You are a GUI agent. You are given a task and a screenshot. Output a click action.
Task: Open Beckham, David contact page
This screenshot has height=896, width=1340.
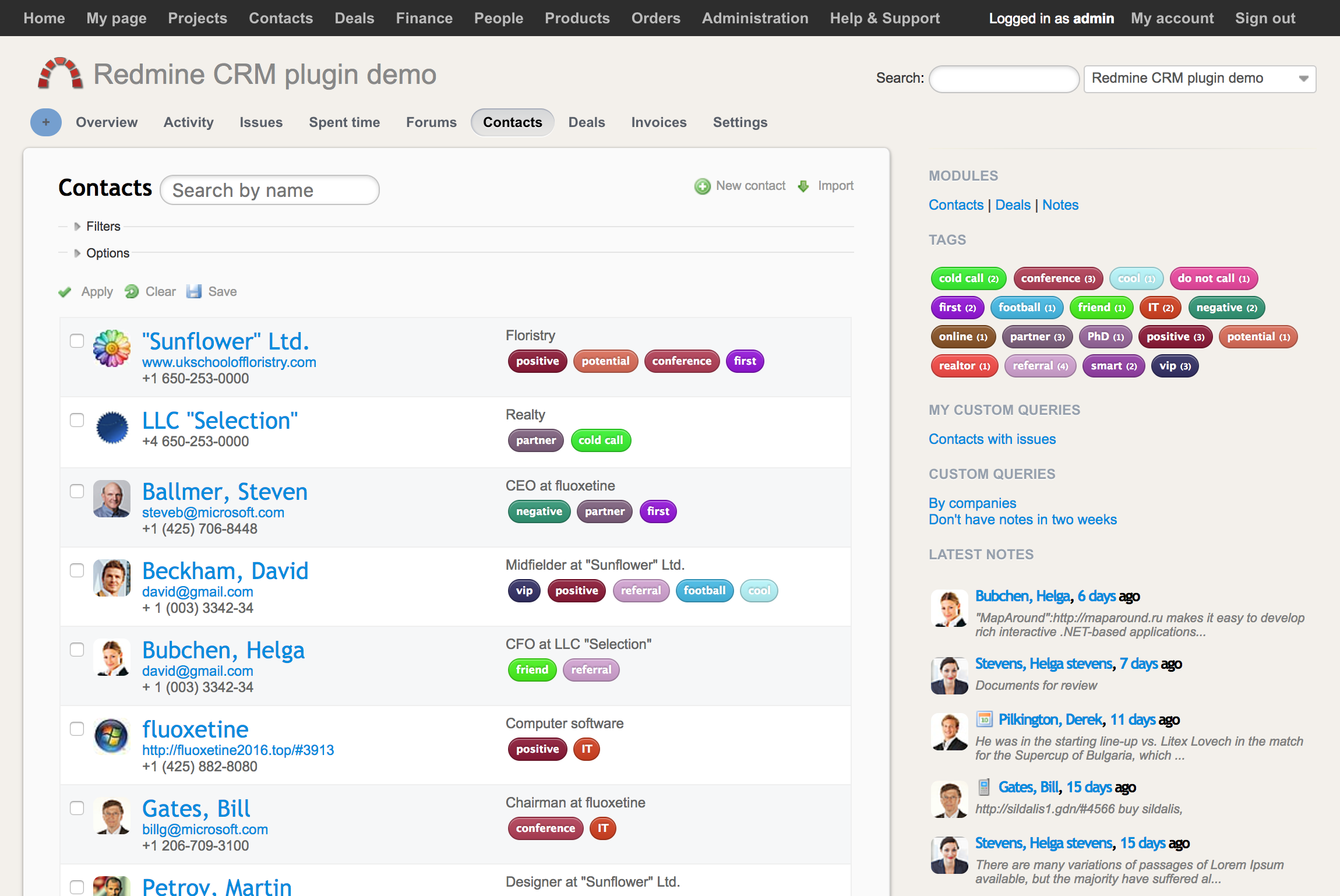click(225, 571)
